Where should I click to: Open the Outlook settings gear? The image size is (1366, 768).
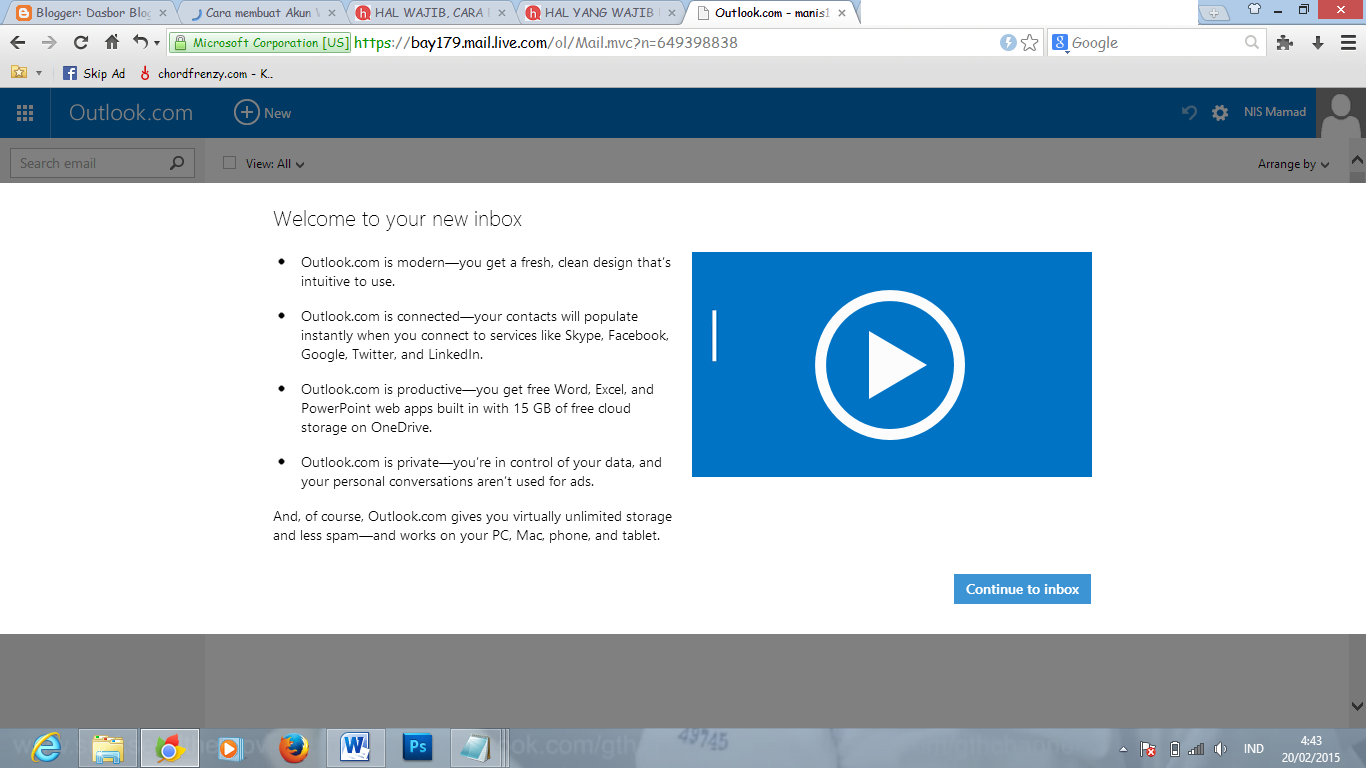tap(1220, 113)
